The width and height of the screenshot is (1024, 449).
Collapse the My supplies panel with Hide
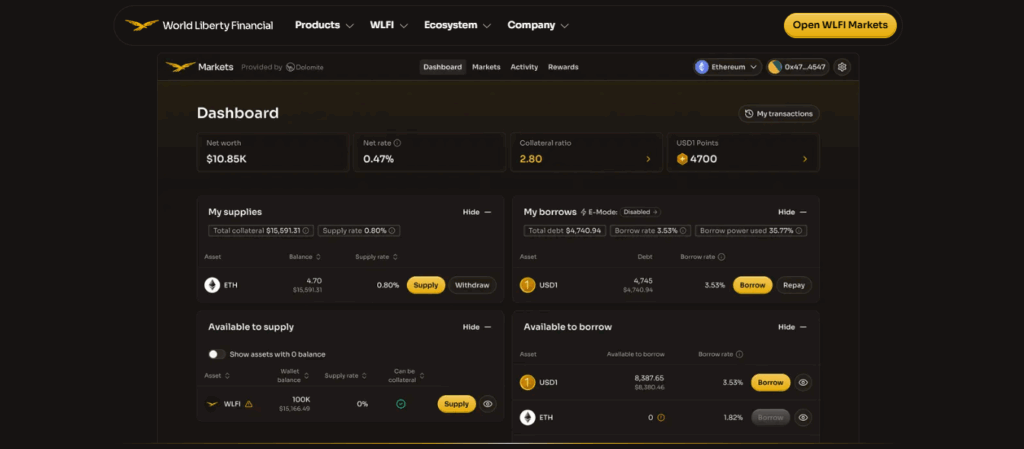click(477, 212)
